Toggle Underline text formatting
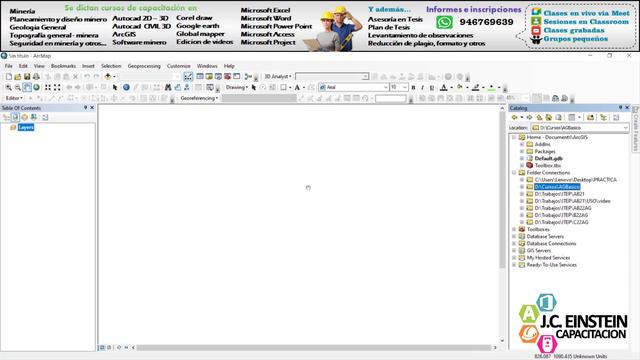The width and height of the screenshot is (640, 360). [432, 87]
